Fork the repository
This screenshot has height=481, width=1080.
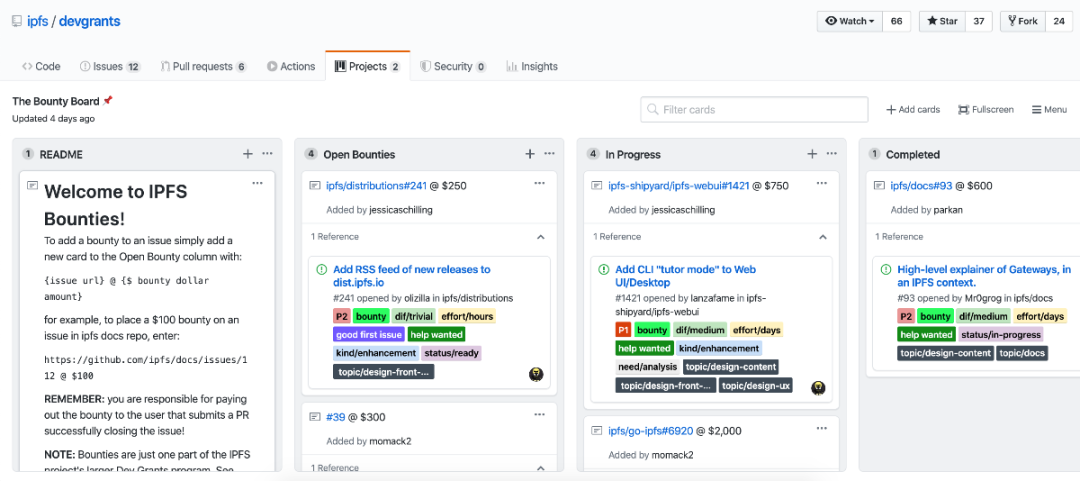[x=1023, y=21]
